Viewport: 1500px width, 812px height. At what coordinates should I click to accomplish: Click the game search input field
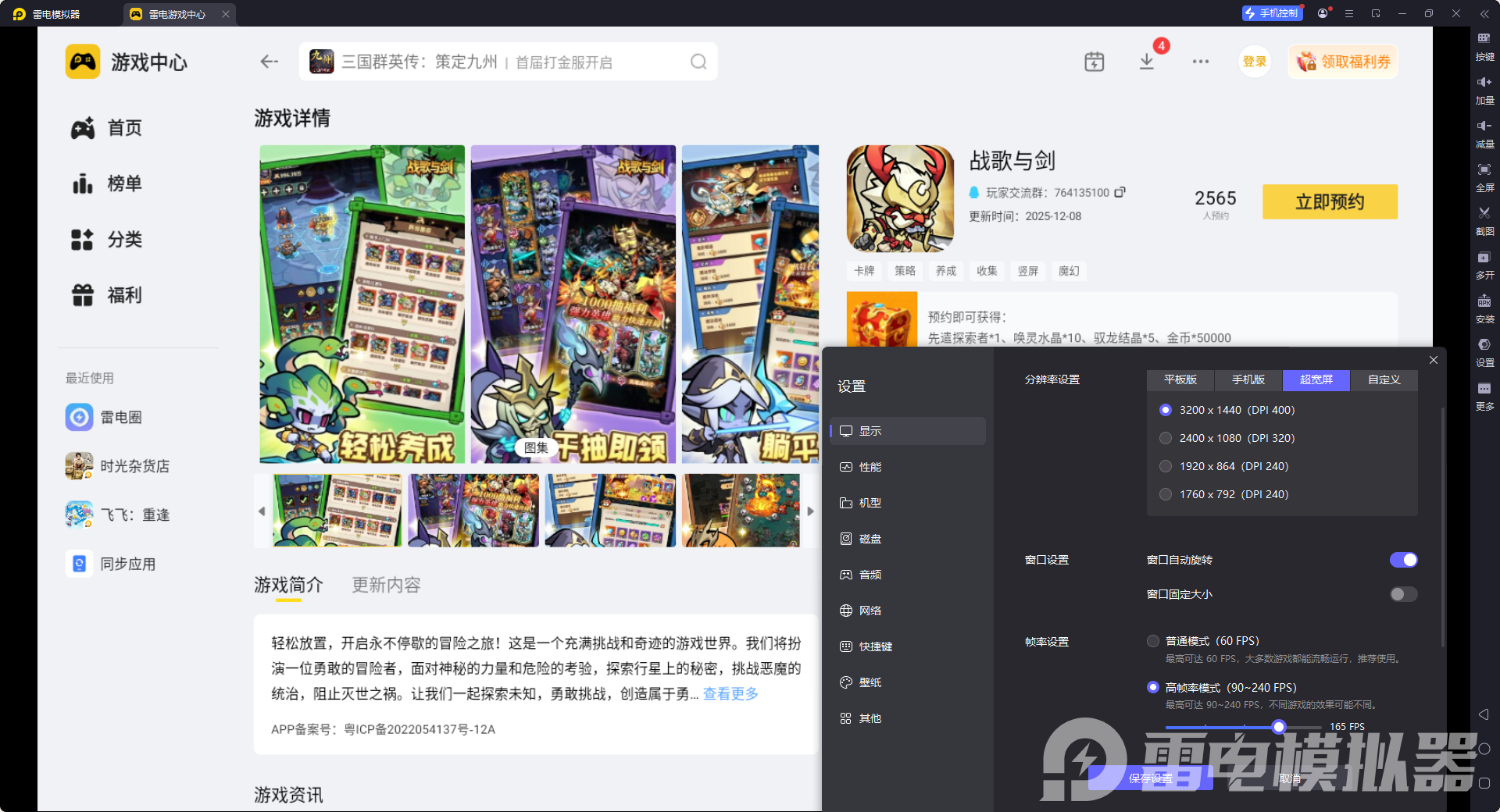coord(508,62)
